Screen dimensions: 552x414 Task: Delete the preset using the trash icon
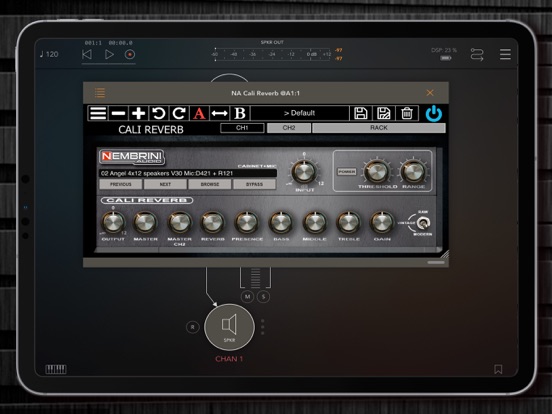407,113
